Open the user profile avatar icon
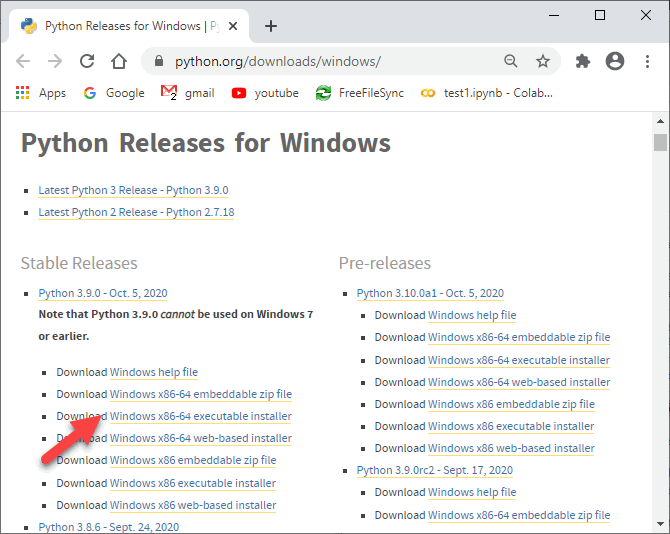This screenshot has height=534, width=670. (x=615, y=61)
